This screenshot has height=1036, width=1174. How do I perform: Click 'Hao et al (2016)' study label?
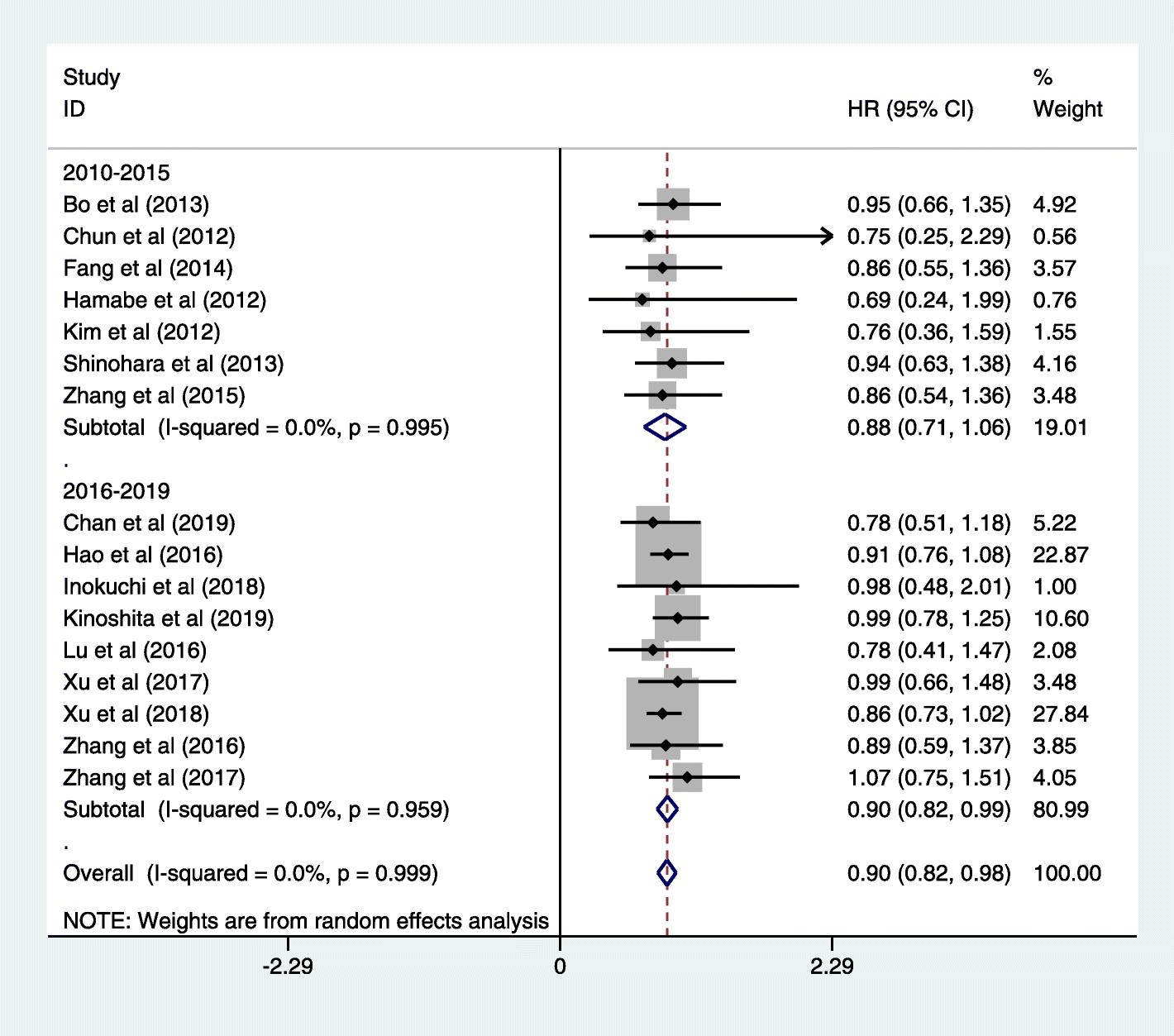[143, 555]
